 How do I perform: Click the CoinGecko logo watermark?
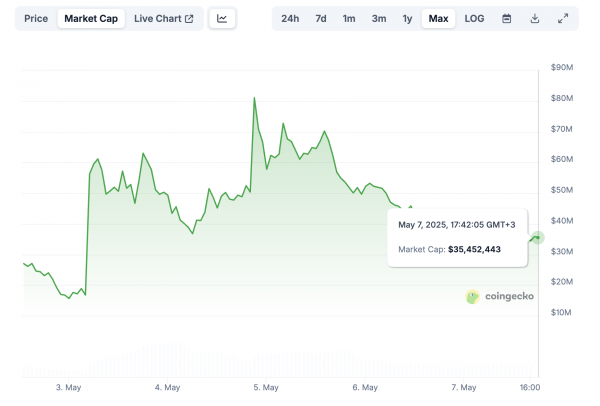(499, 296)
